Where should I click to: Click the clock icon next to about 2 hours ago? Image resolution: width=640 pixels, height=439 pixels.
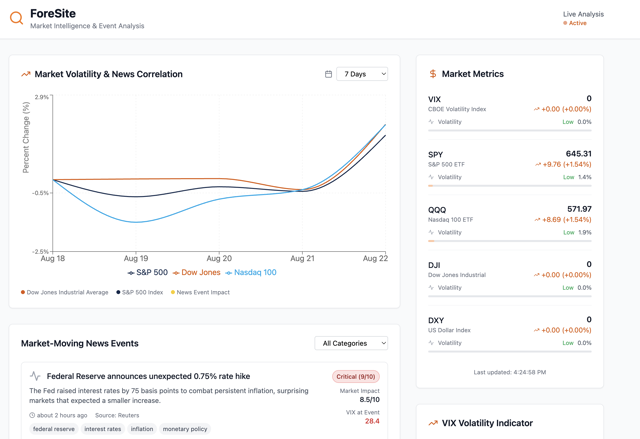tap(32, 415)
